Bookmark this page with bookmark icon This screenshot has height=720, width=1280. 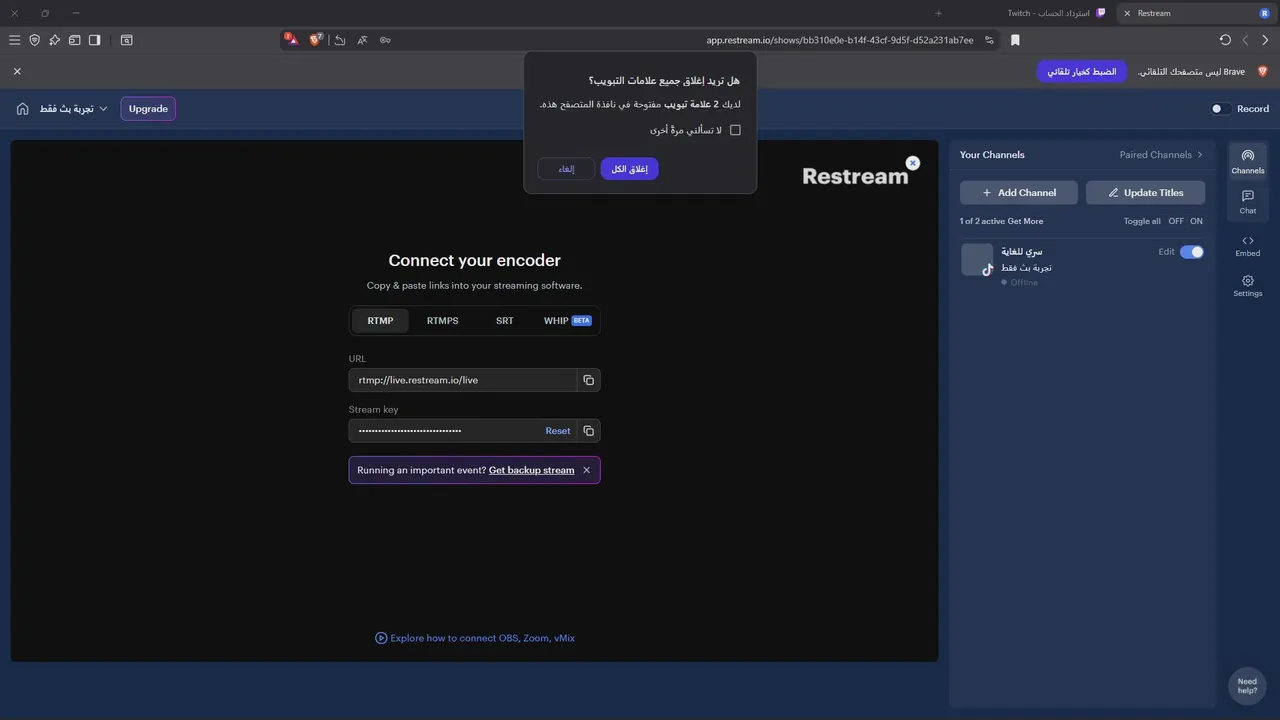[1015, 40]
